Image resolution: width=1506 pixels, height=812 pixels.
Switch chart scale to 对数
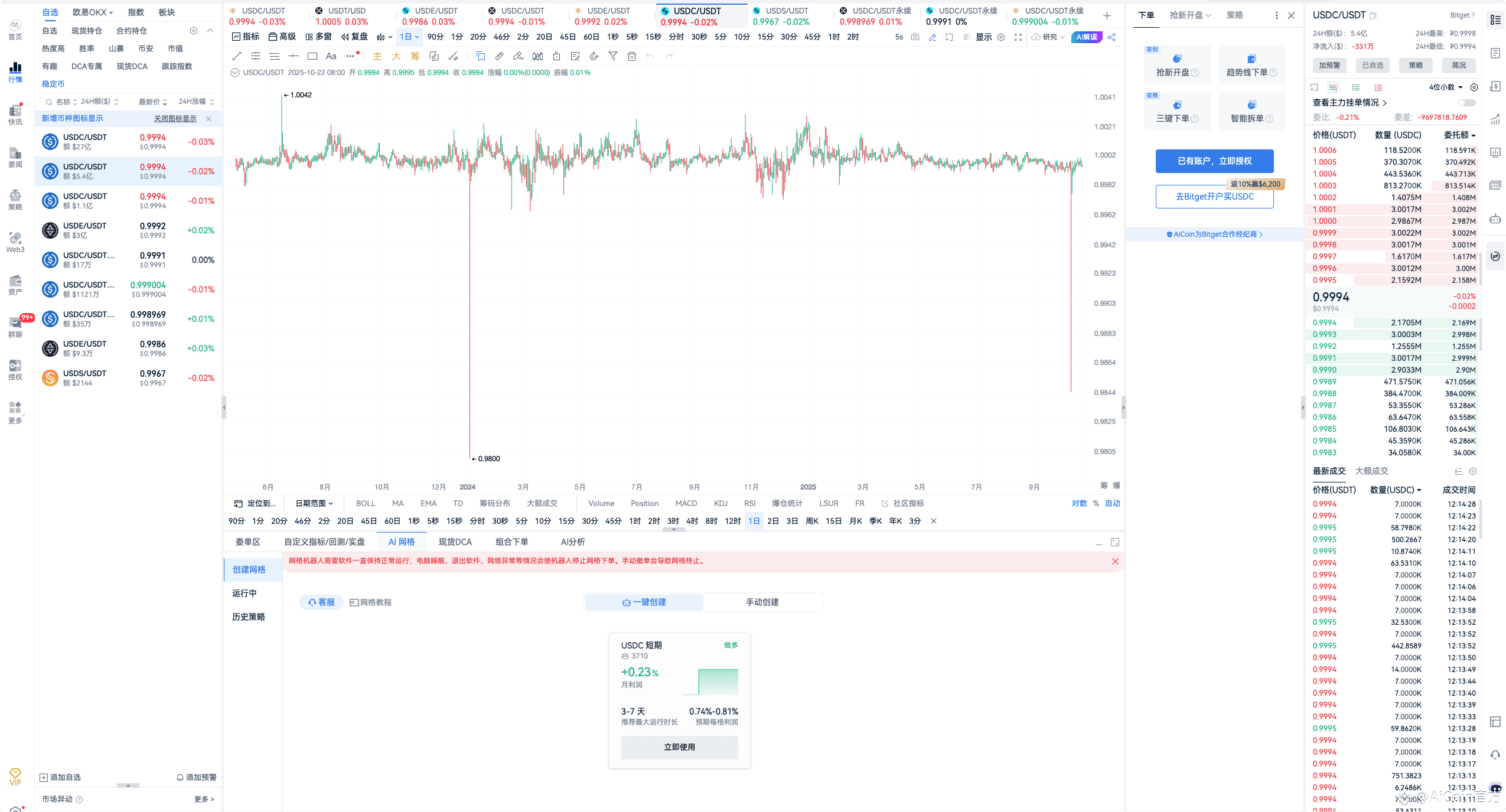pos(1079,503)
